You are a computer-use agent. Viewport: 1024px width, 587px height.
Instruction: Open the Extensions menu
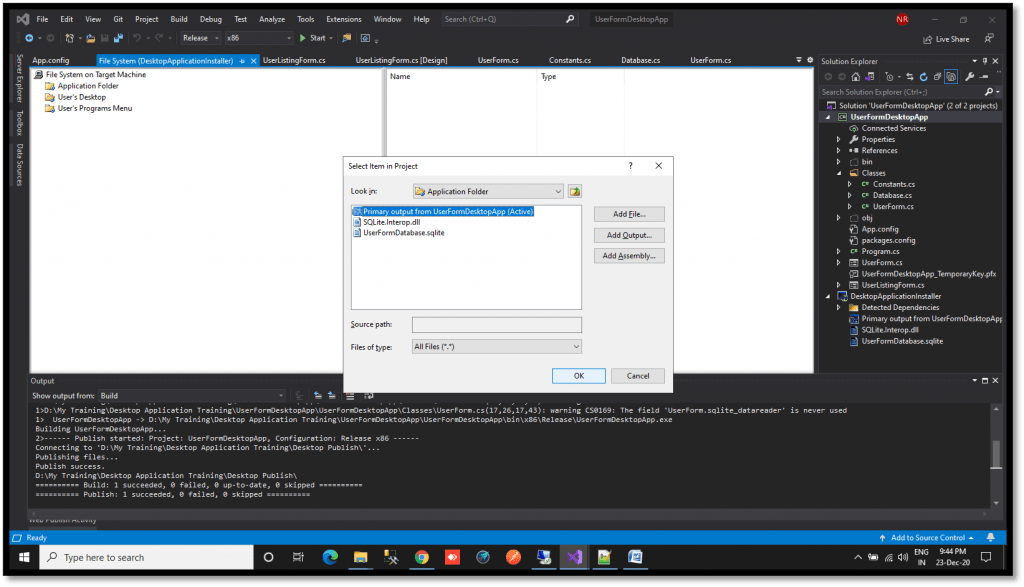[344, 19]
